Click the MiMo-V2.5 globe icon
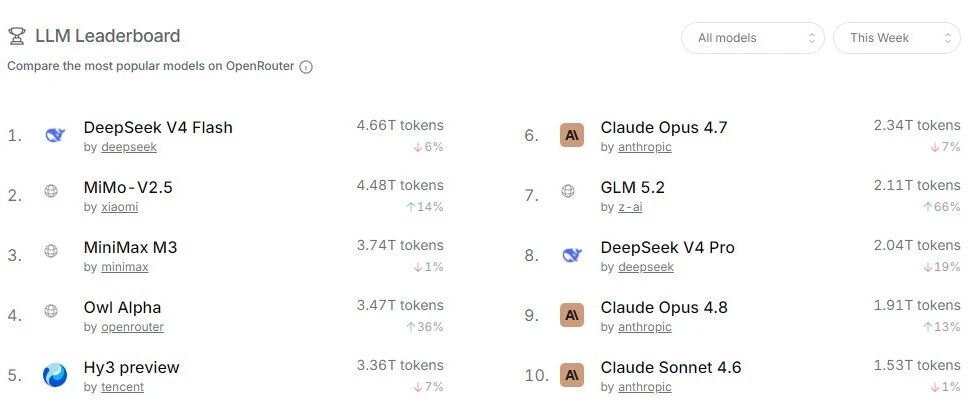Image resolution: width=973 pixels, height=414 pixels. coord(51,191)
